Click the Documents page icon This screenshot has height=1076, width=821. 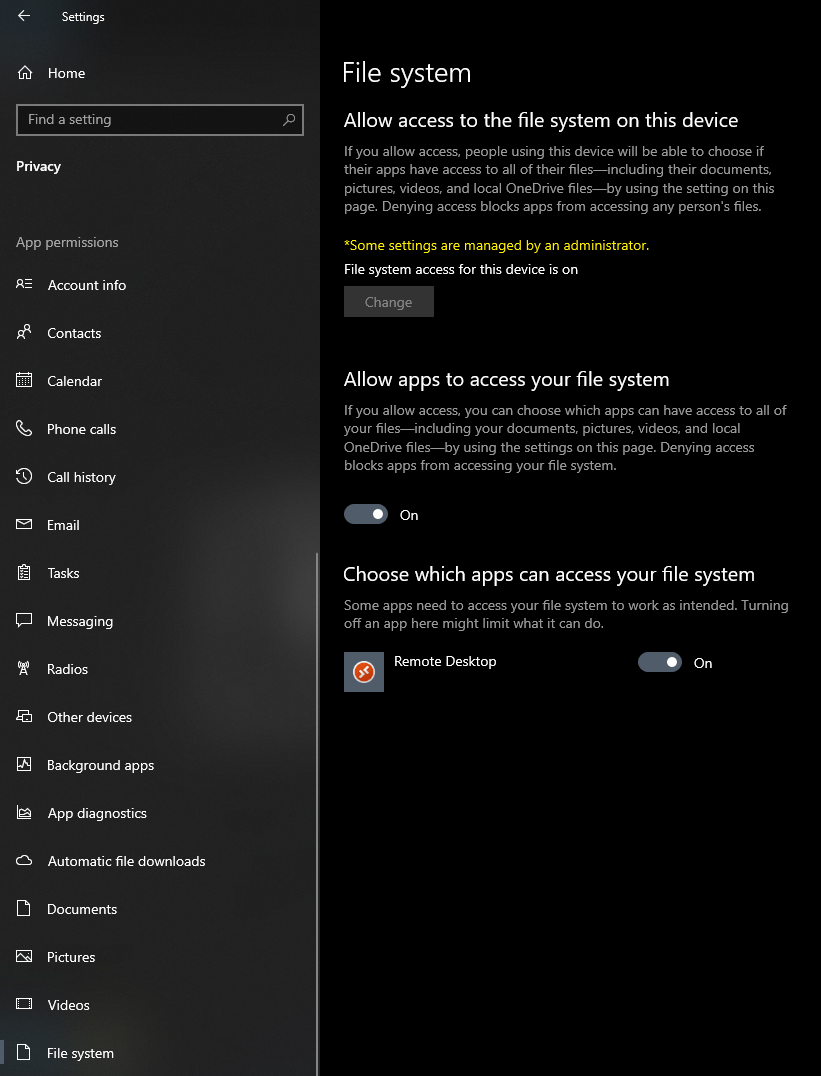point(24,909)
